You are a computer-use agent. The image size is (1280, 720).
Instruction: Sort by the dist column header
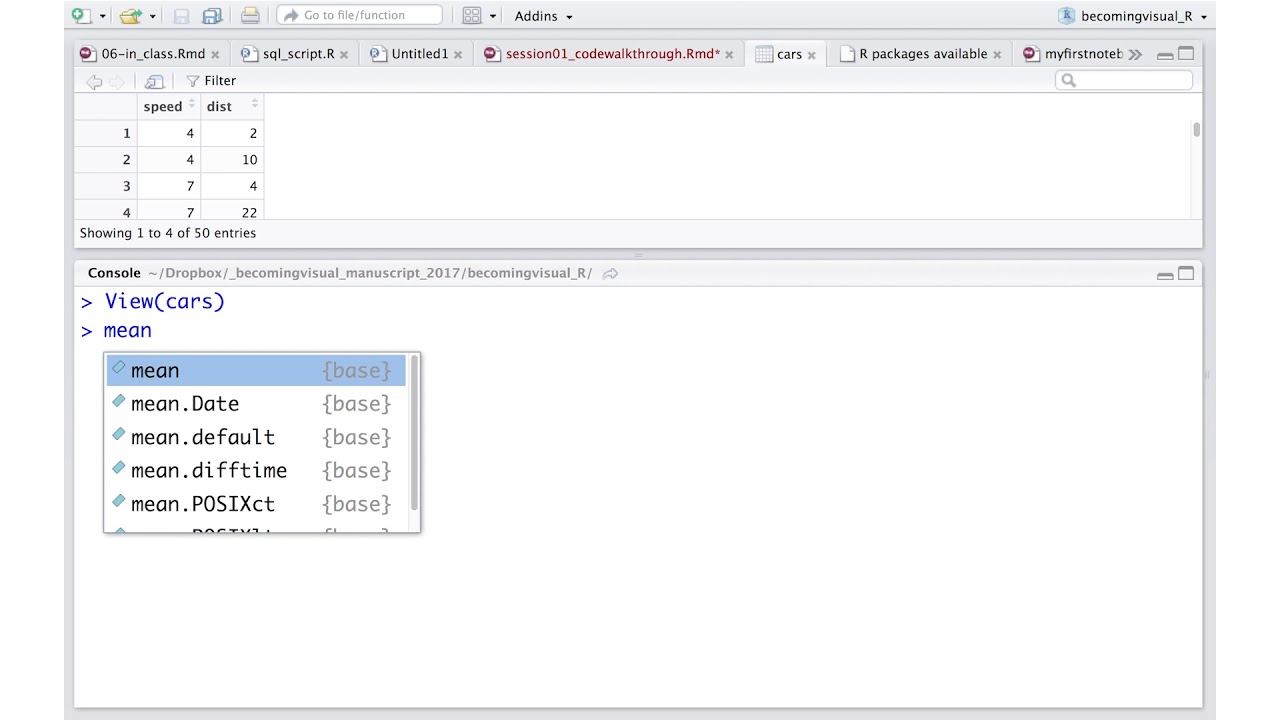pos(232,106)
